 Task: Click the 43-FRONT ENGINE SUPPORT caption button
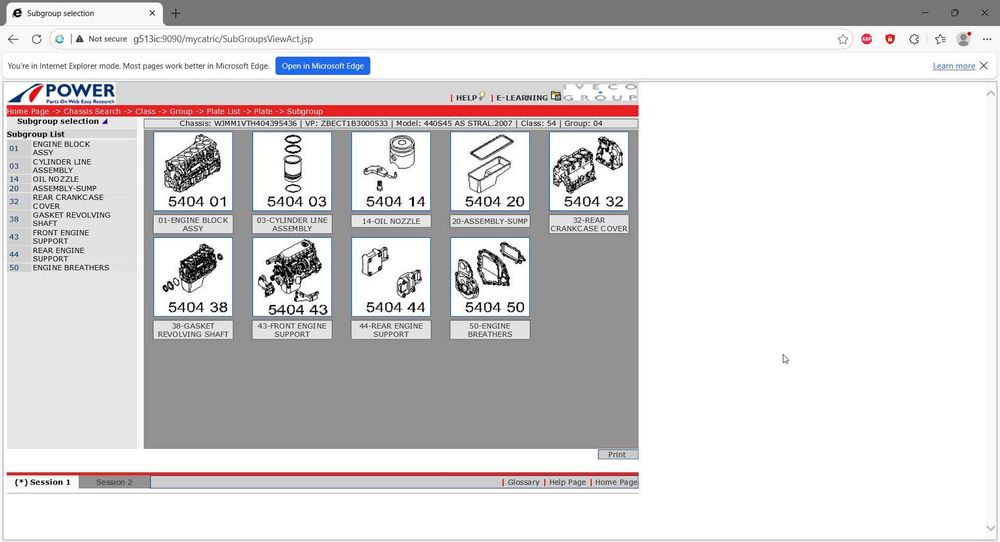292,330
